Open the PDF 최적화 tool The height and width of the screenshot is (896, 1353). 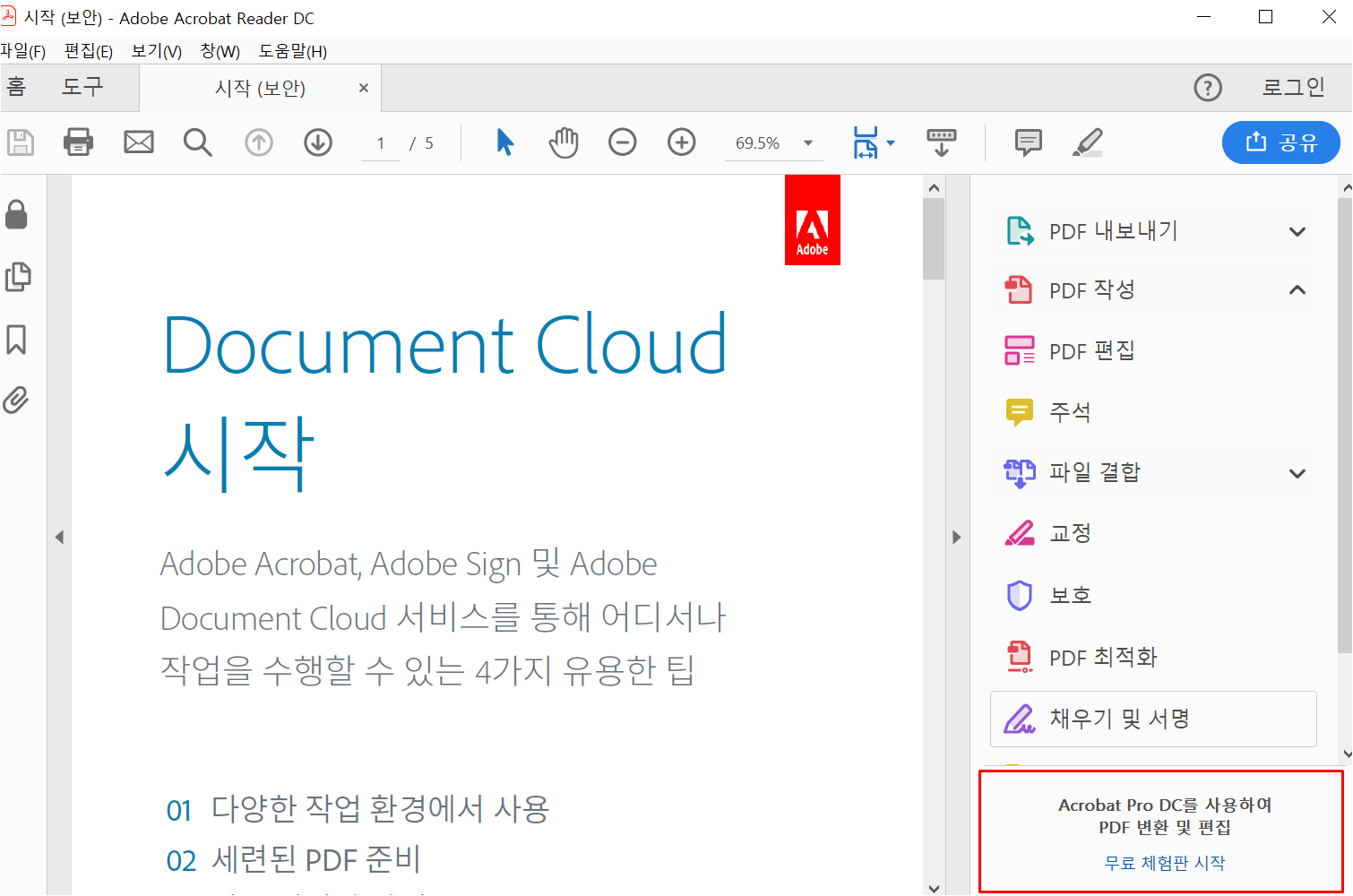point(1082,657)
